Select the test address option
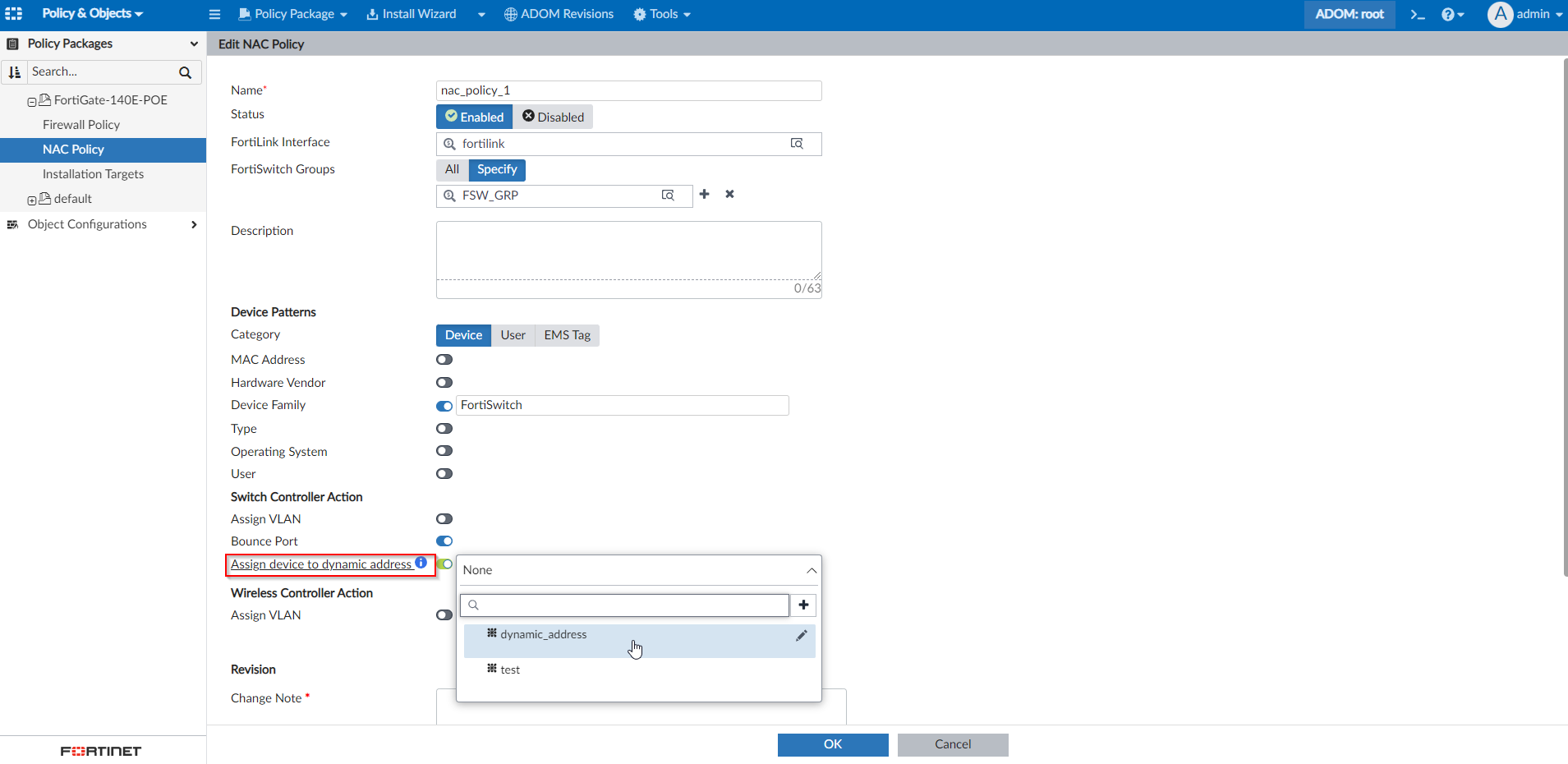 click(639, 670)
